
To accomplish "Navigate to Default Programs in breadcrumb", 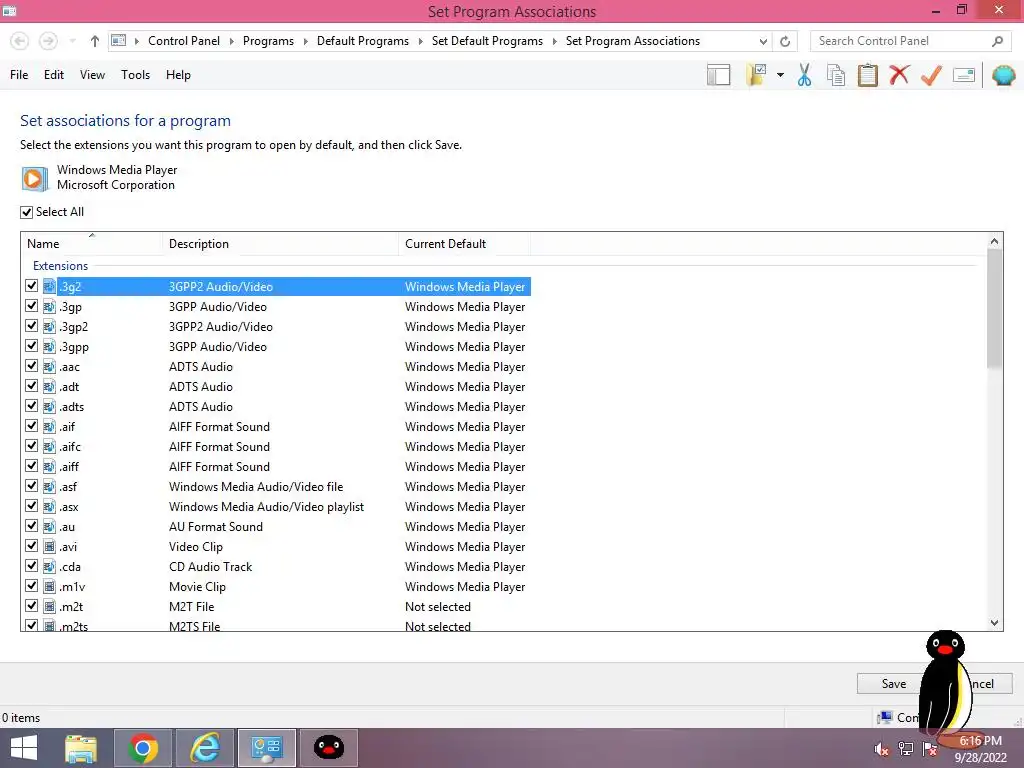I will (362, 41).
